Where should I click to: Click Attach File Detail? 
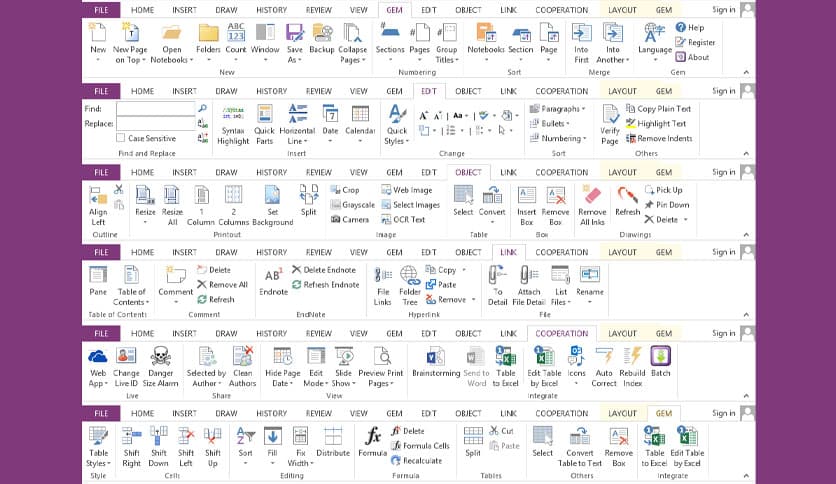528,286
